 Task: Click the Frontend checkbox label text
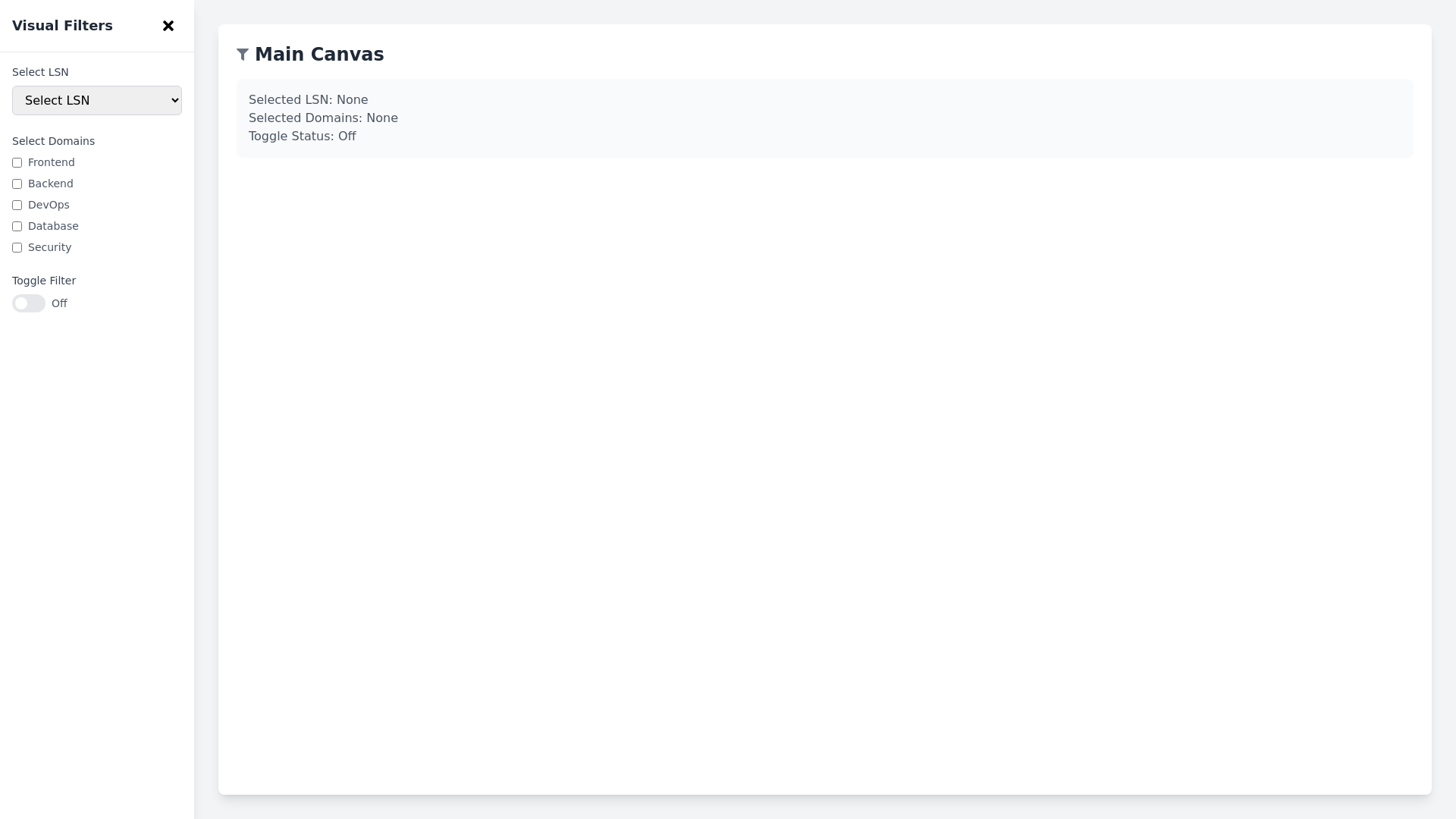click(x=51, y=162)
